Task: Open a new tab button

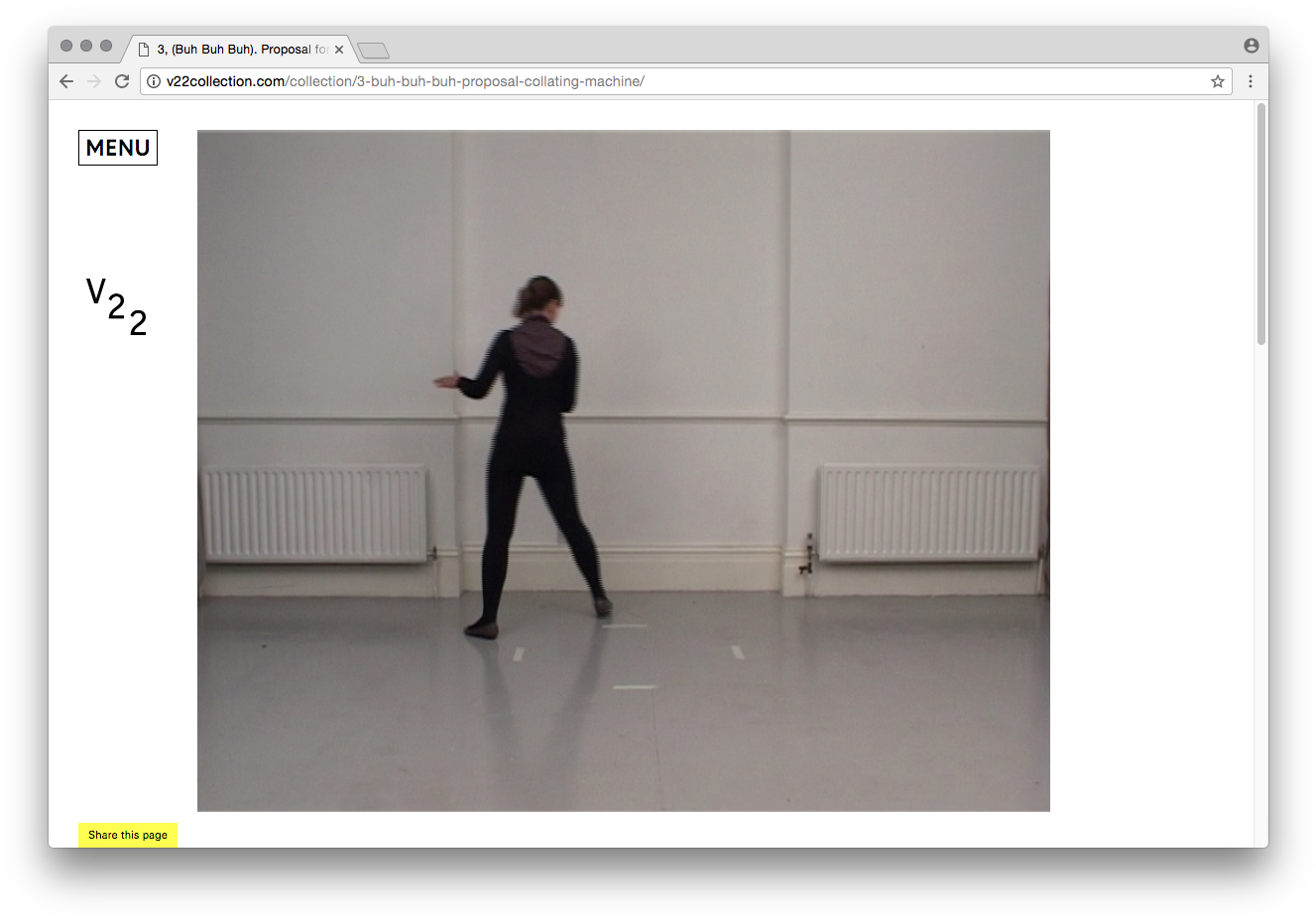Action: pyautogui.click(x=373, y=51)
